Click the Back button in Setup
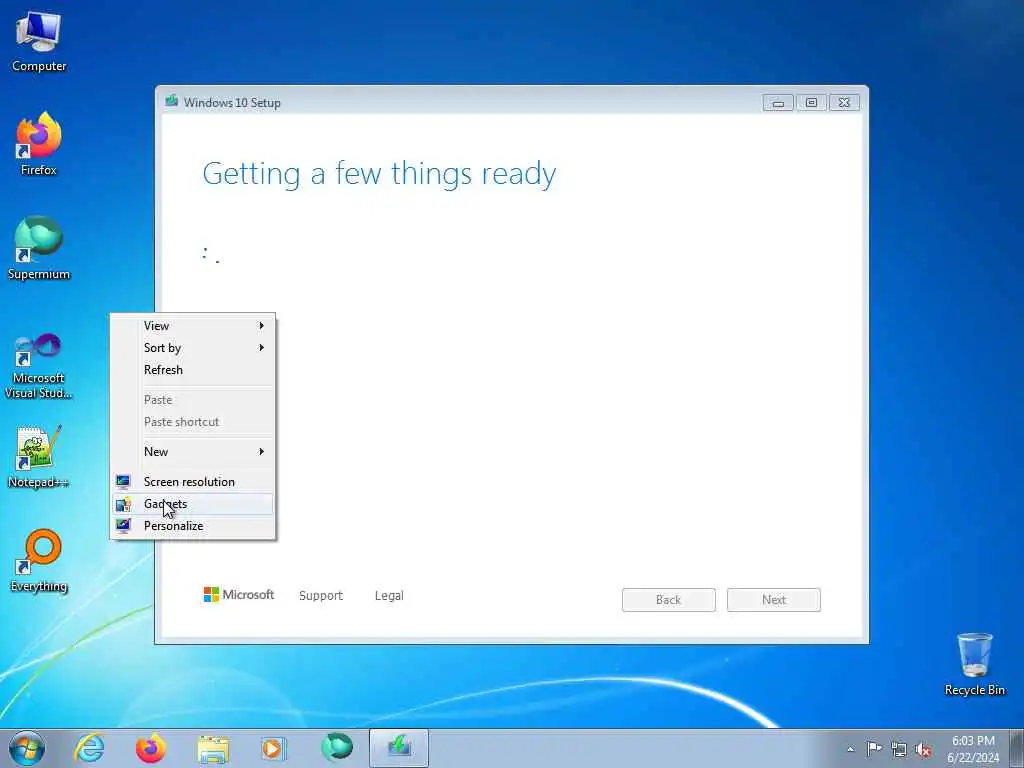This screenshot has height=768, width=1024. tap(669, 600)
